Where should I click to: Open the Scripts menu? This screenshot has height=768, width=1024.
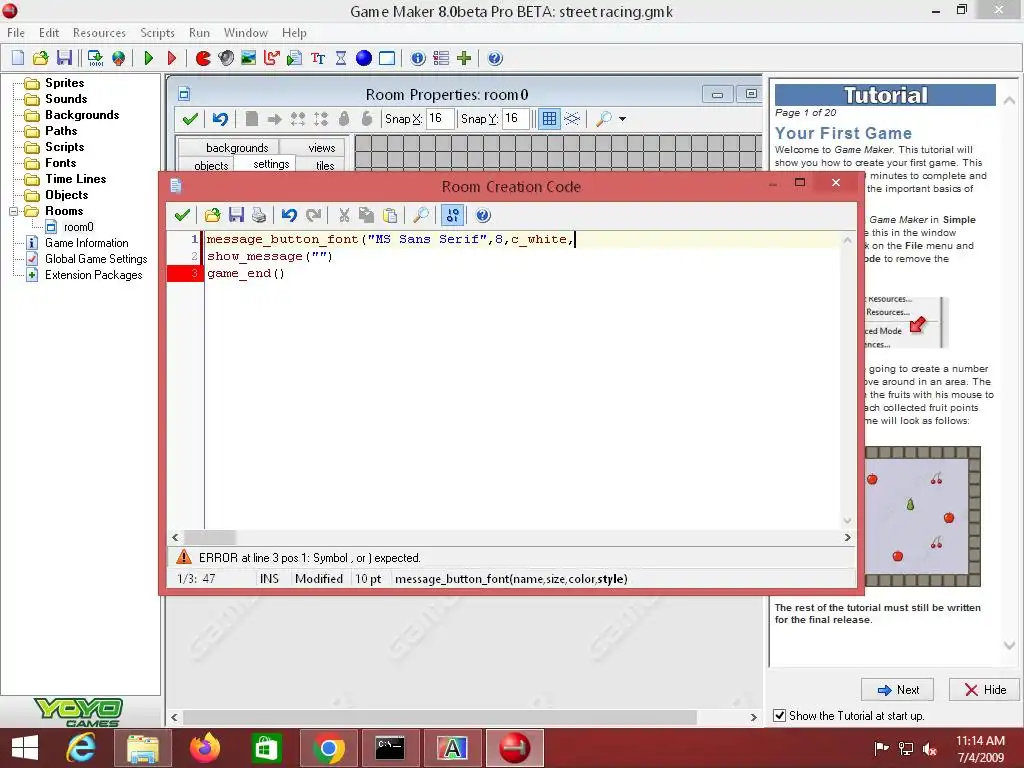click(x=157, y=33)
